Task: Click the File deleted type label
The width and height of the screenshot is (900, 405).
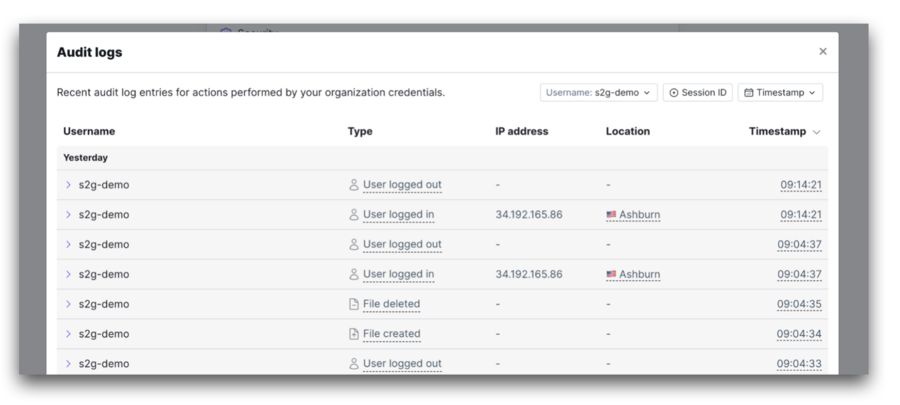Action: (391, 304)
